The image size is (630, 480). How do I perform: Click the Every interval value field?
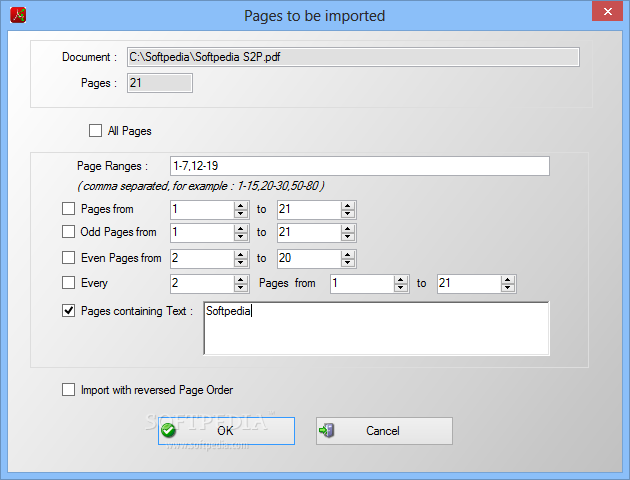click(202, 284)
